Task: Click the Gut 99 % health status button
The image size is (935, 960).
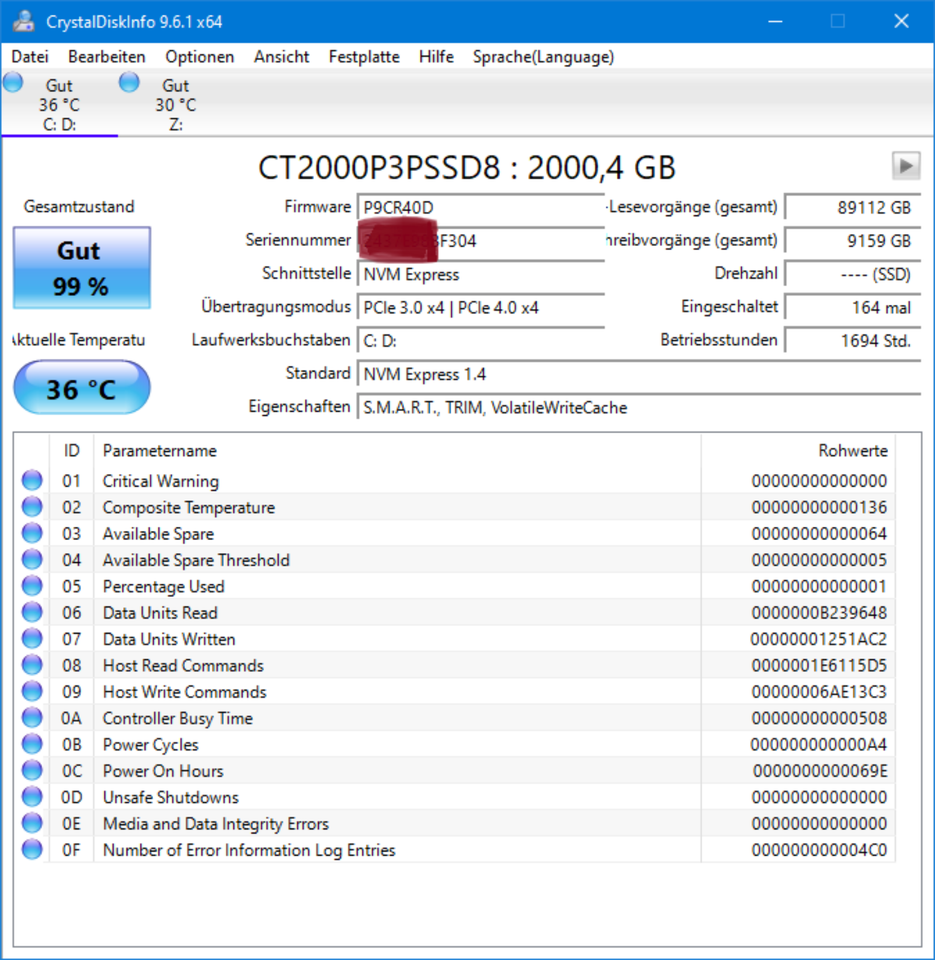Action: click(81, 268)
